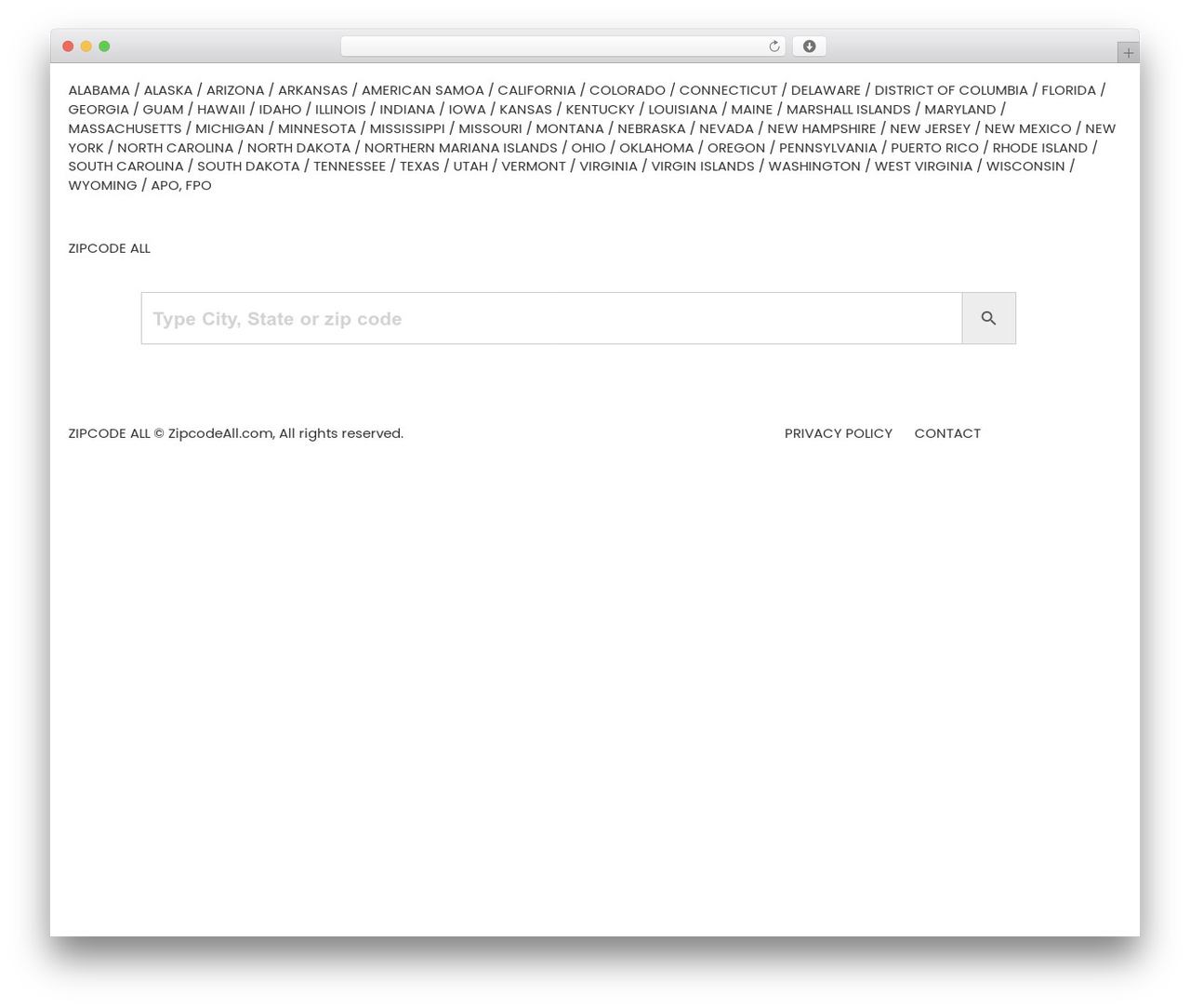The height and width of the screenshot is (1008, 1190).
Task: Open the OREGON link
Action: (x=736, y=148)
